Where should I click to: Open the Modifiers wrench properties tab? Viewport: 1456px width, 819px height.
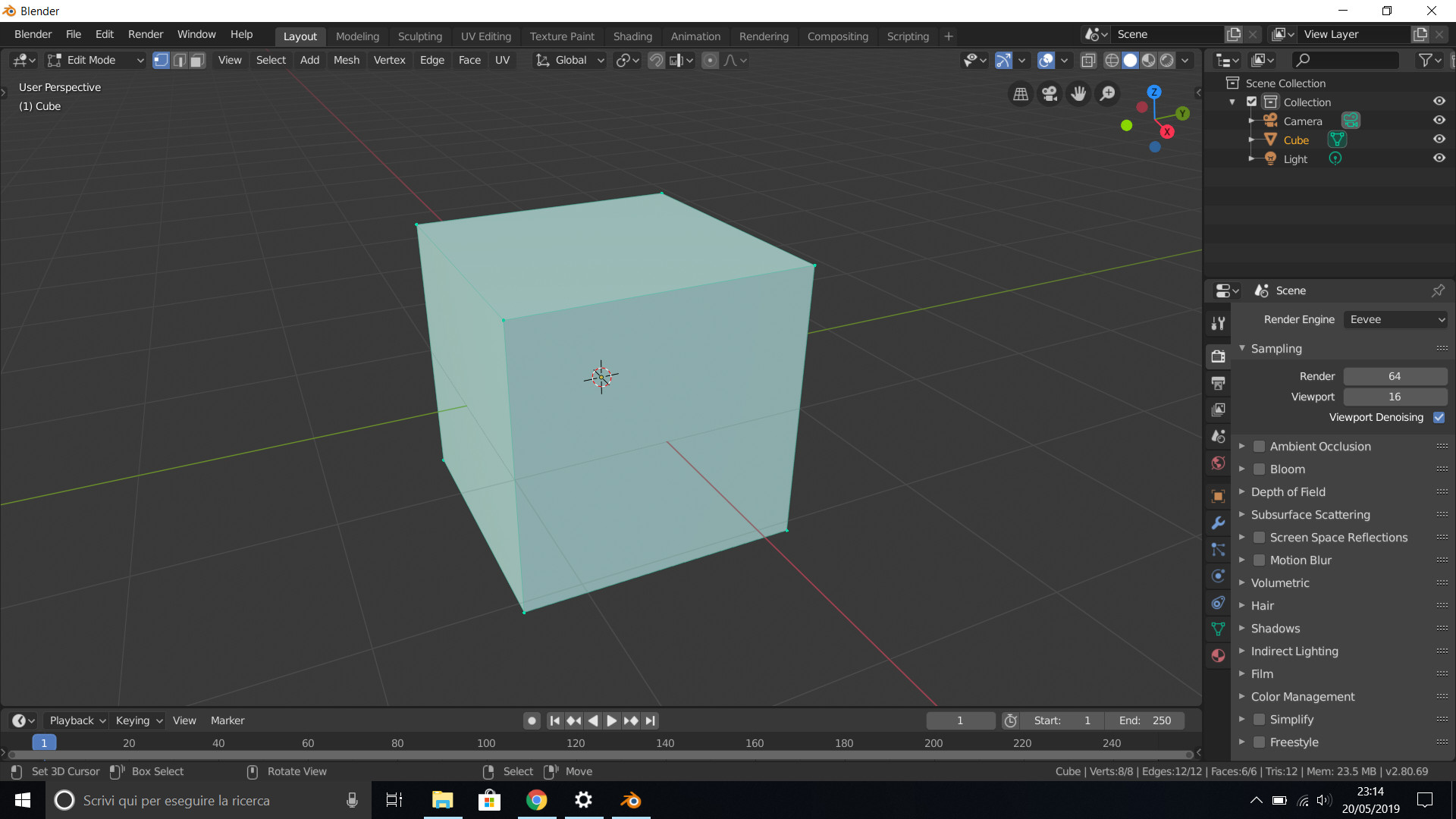(1219, 523)
